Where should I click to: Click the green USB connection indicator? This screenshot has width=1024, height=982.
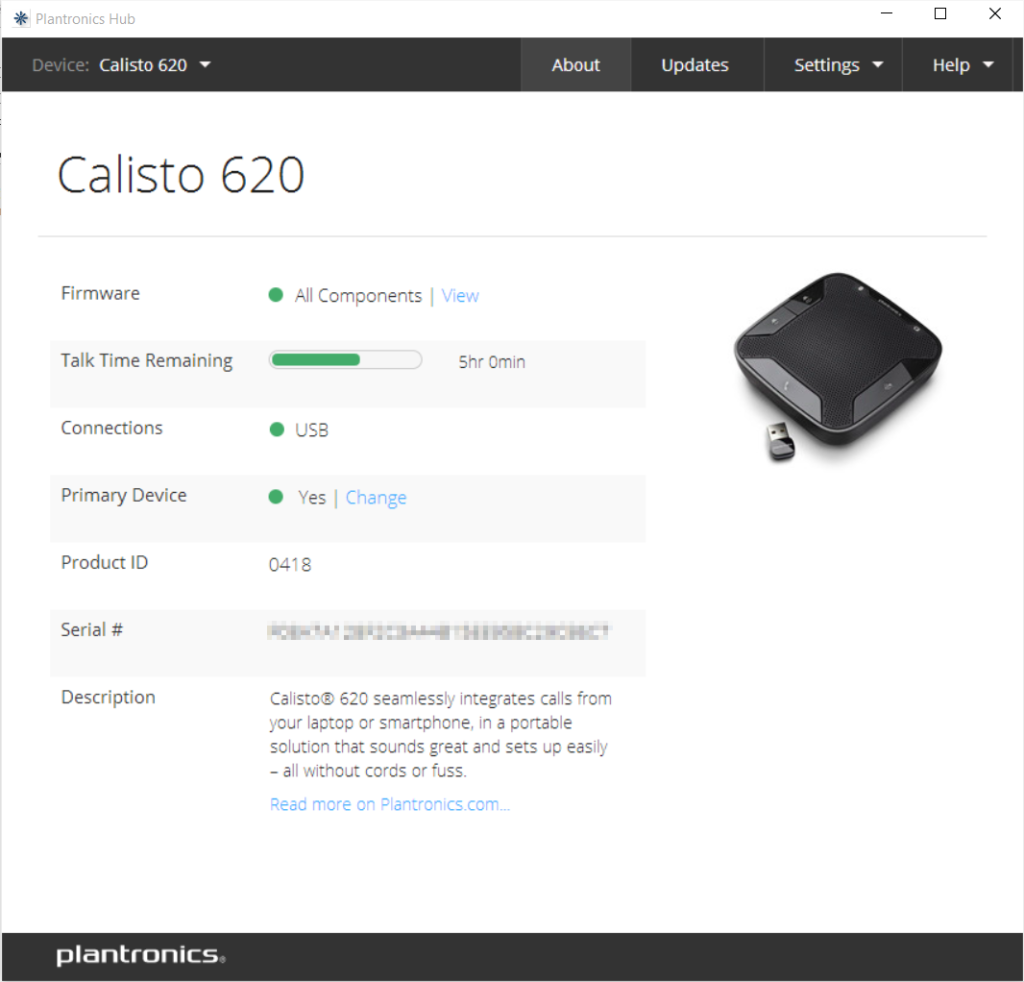[x=277, y=429]
